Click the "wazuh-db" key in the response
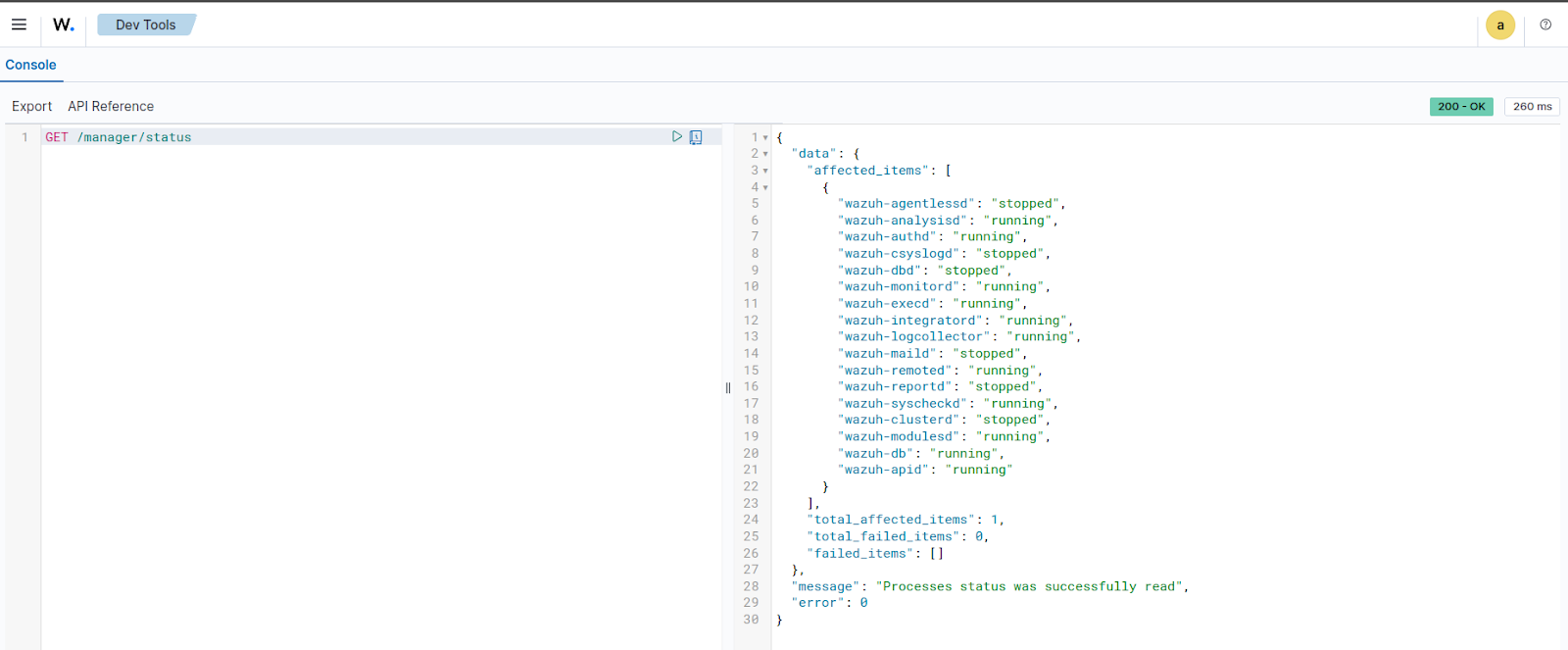The width and height of the screenshot is (1568, 650). [x=876, y=453]
